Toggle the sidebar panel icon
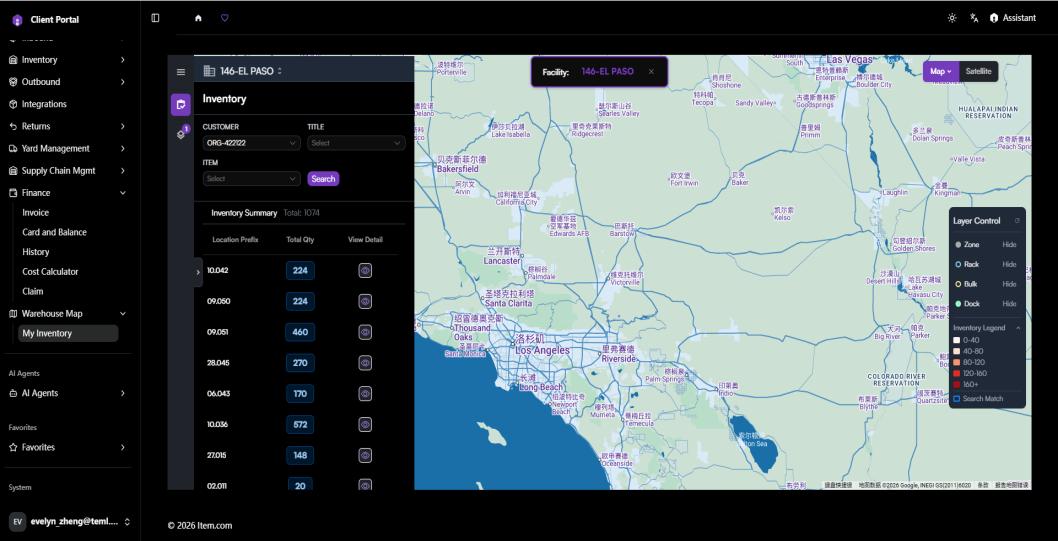 (155, 18)
